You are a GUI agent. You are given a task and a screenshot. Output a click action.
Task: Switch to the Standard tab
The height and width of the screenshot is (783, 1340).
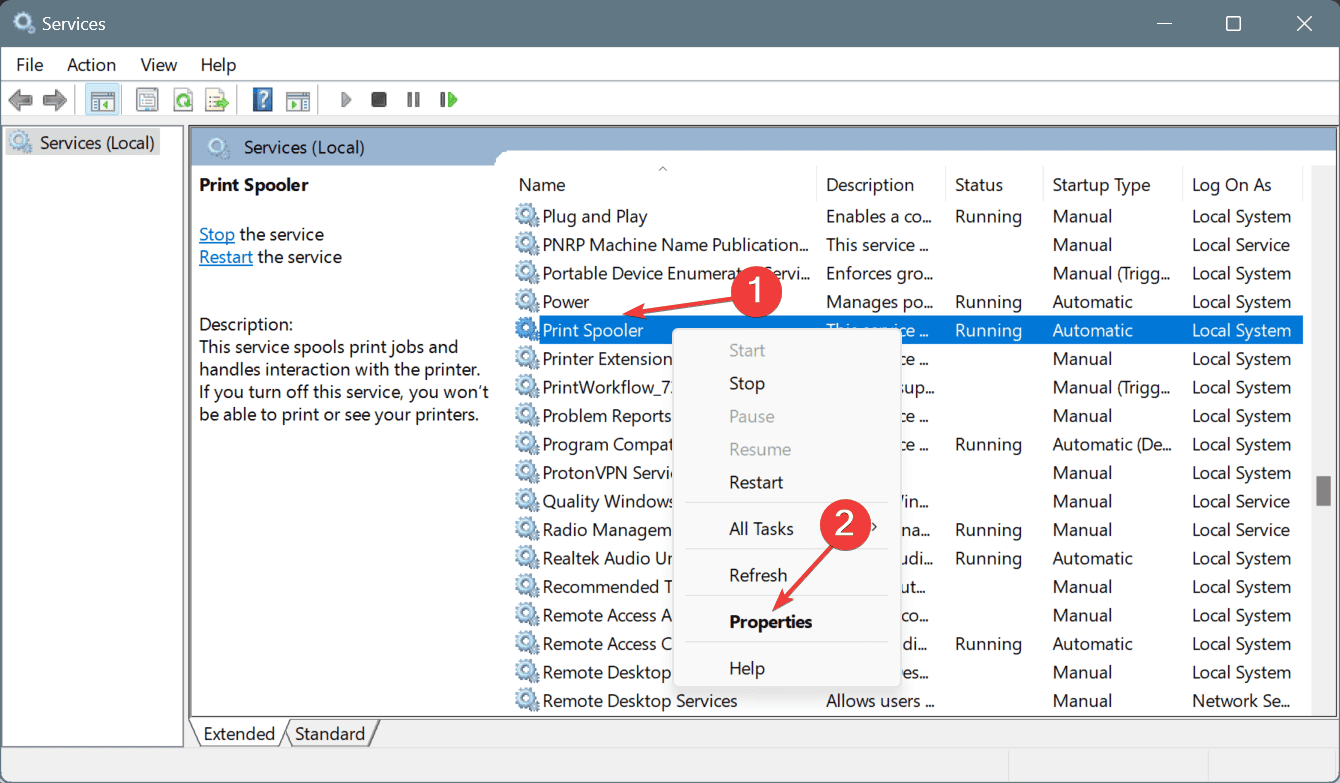[330, 734]
